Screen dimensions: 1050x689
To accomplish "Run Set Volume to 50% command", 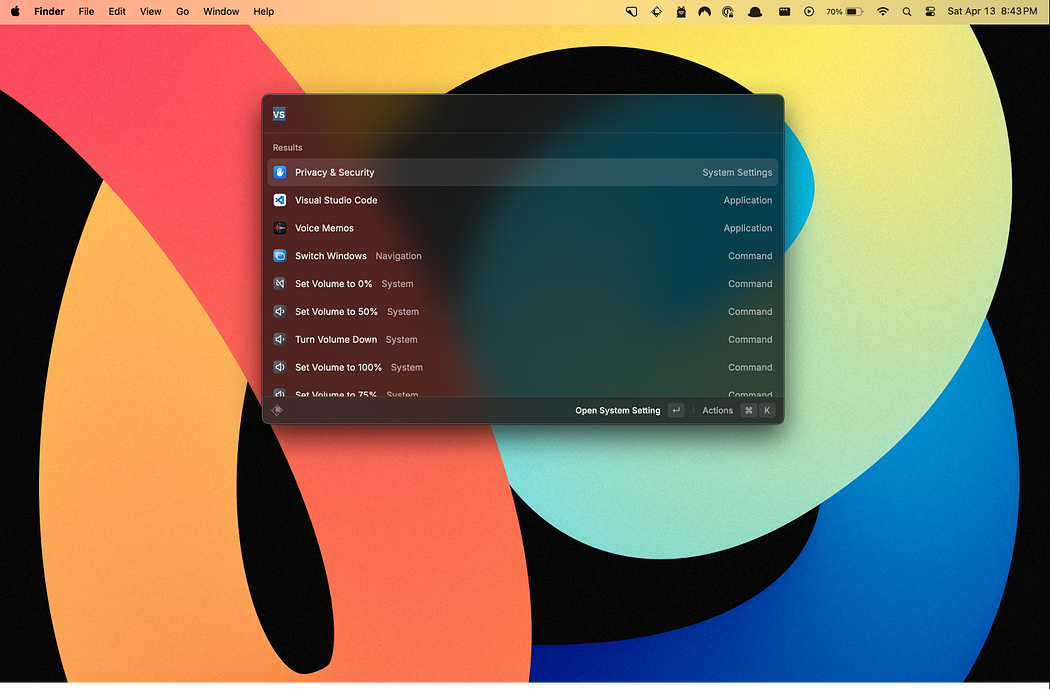I will click(522, 312).
